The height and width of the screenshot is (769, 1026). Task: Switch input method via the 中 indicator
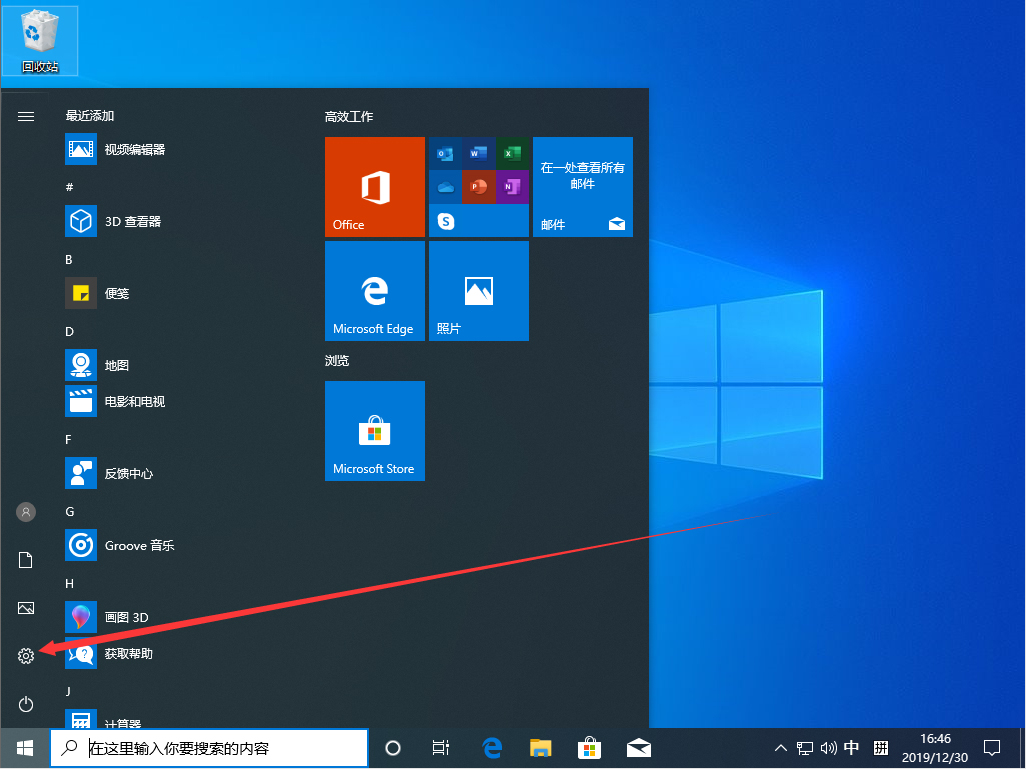click(852, 747)
